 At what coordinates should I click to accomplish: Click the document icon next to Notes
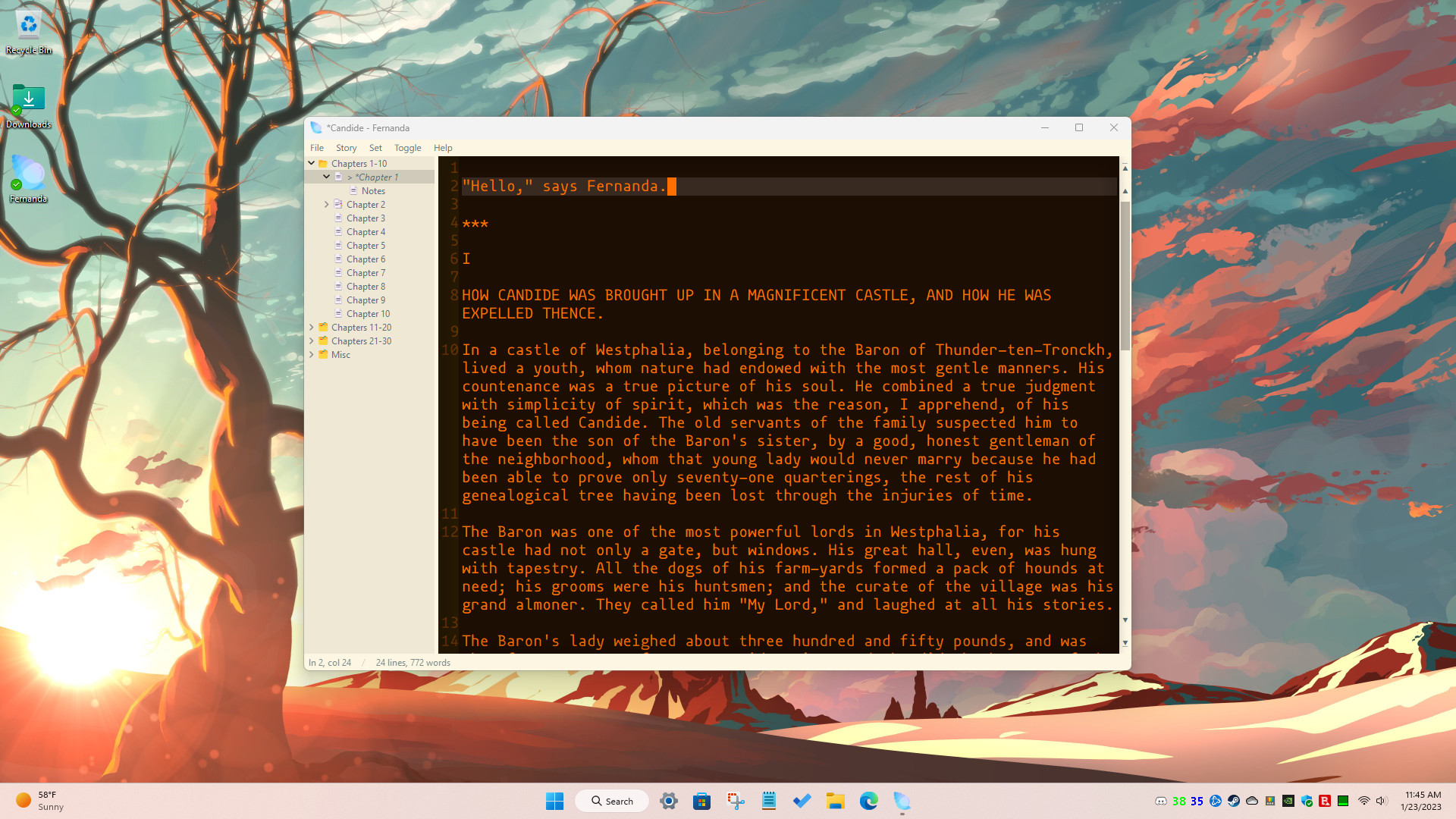point(353,191)
